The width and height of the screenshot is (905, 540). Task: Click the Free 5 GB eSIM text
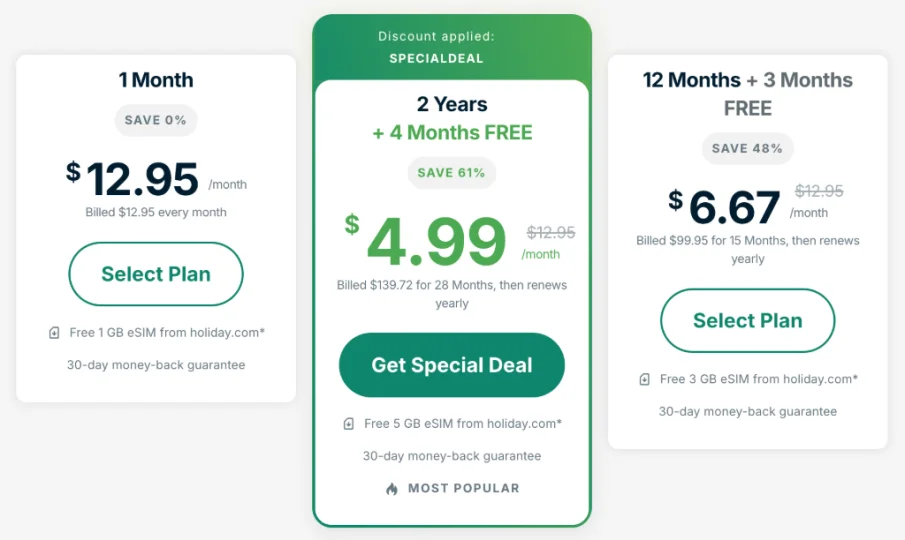[x=463, y=423]
